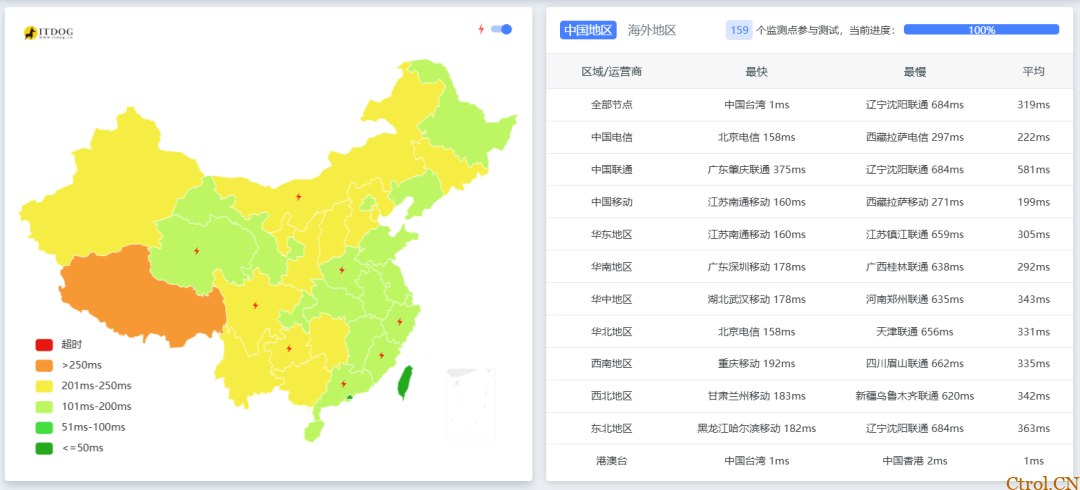Select the 西南地区 row label

point(612,364)
